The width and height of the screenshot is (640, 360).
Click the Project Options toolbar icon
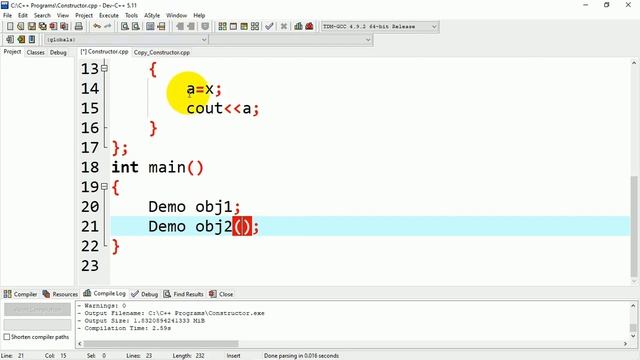tap(205, 27)
